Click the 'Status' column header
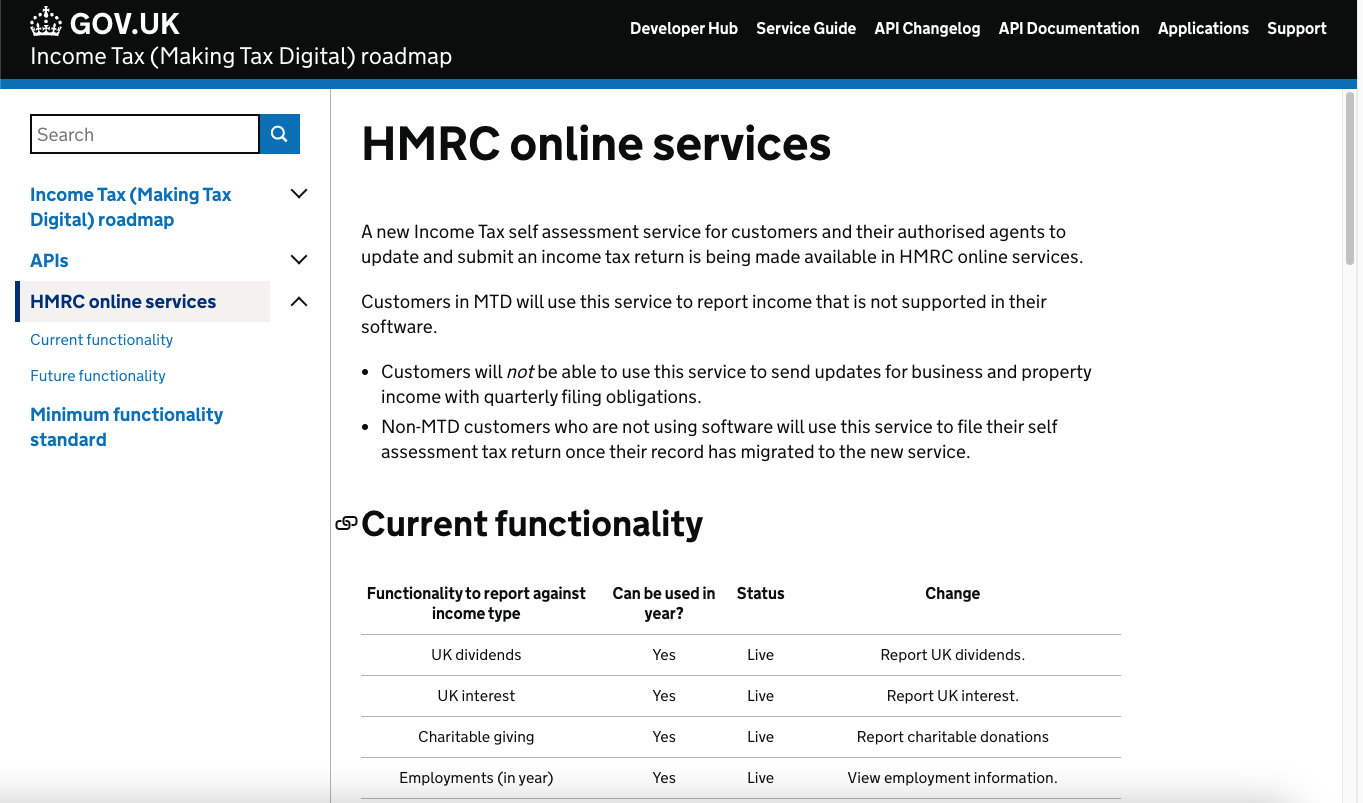Screen dimensions: 1363x803 [x=760, y=593]
